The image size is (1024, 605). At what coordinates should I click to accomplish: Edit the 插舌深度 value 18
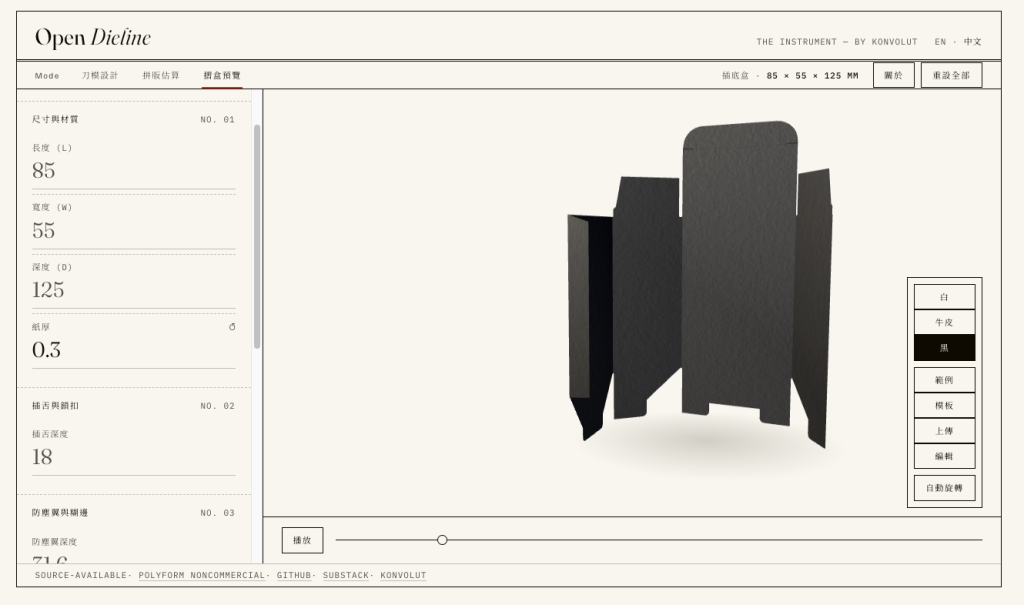point(133,457)
